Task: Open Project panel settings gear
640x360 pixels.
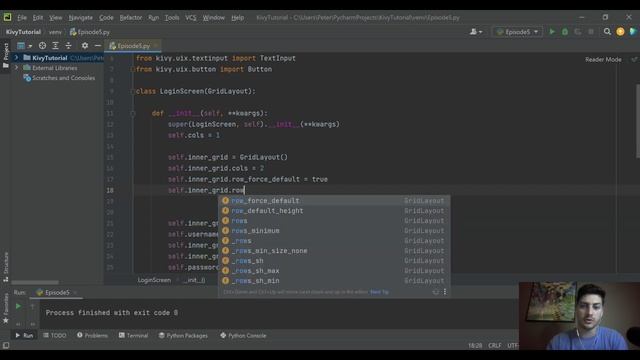Action: pyautogui.click(x=84, y=46)
